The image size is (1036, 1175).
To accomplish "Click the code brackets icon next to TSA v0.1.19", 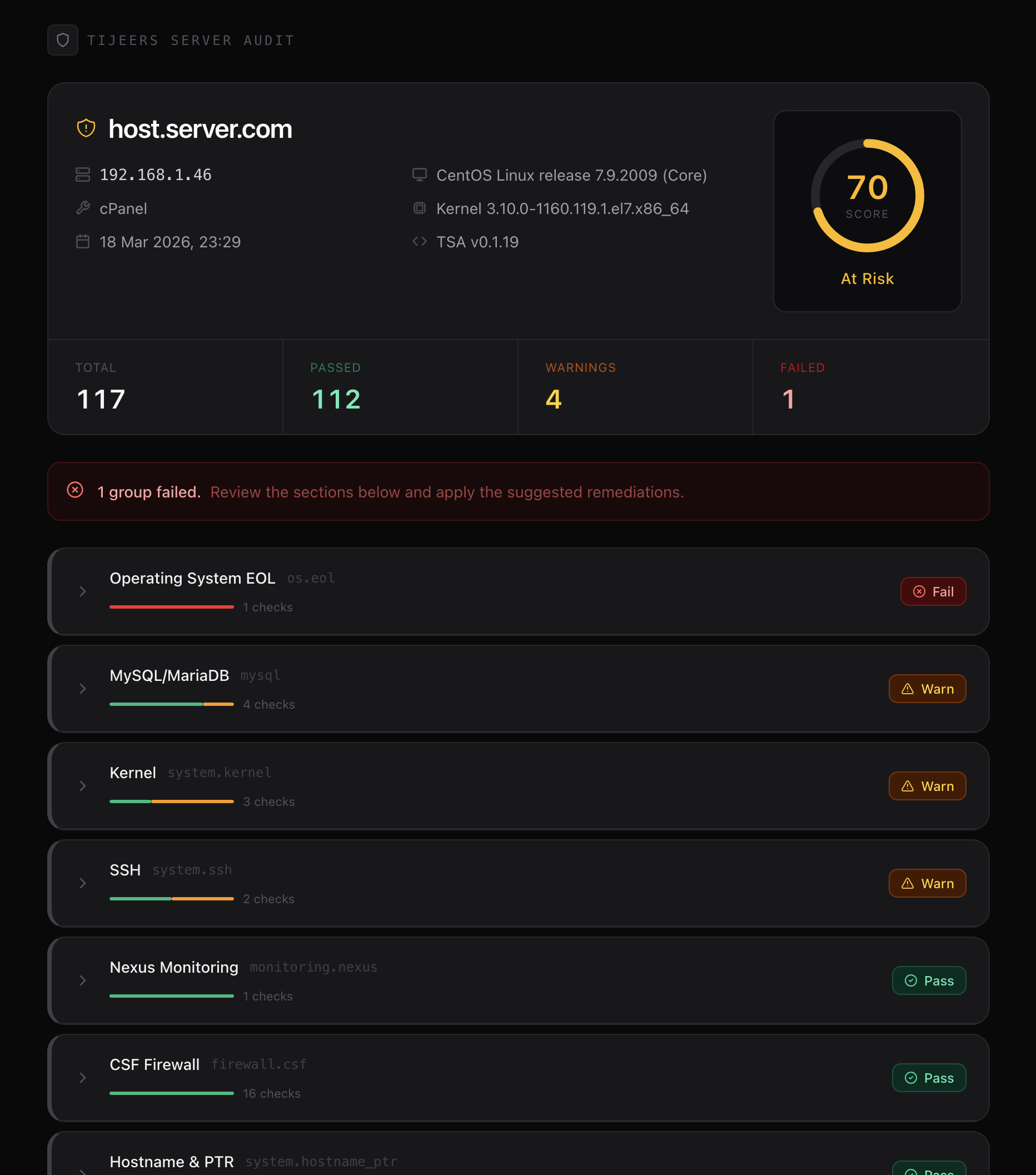I will point(420,241).
